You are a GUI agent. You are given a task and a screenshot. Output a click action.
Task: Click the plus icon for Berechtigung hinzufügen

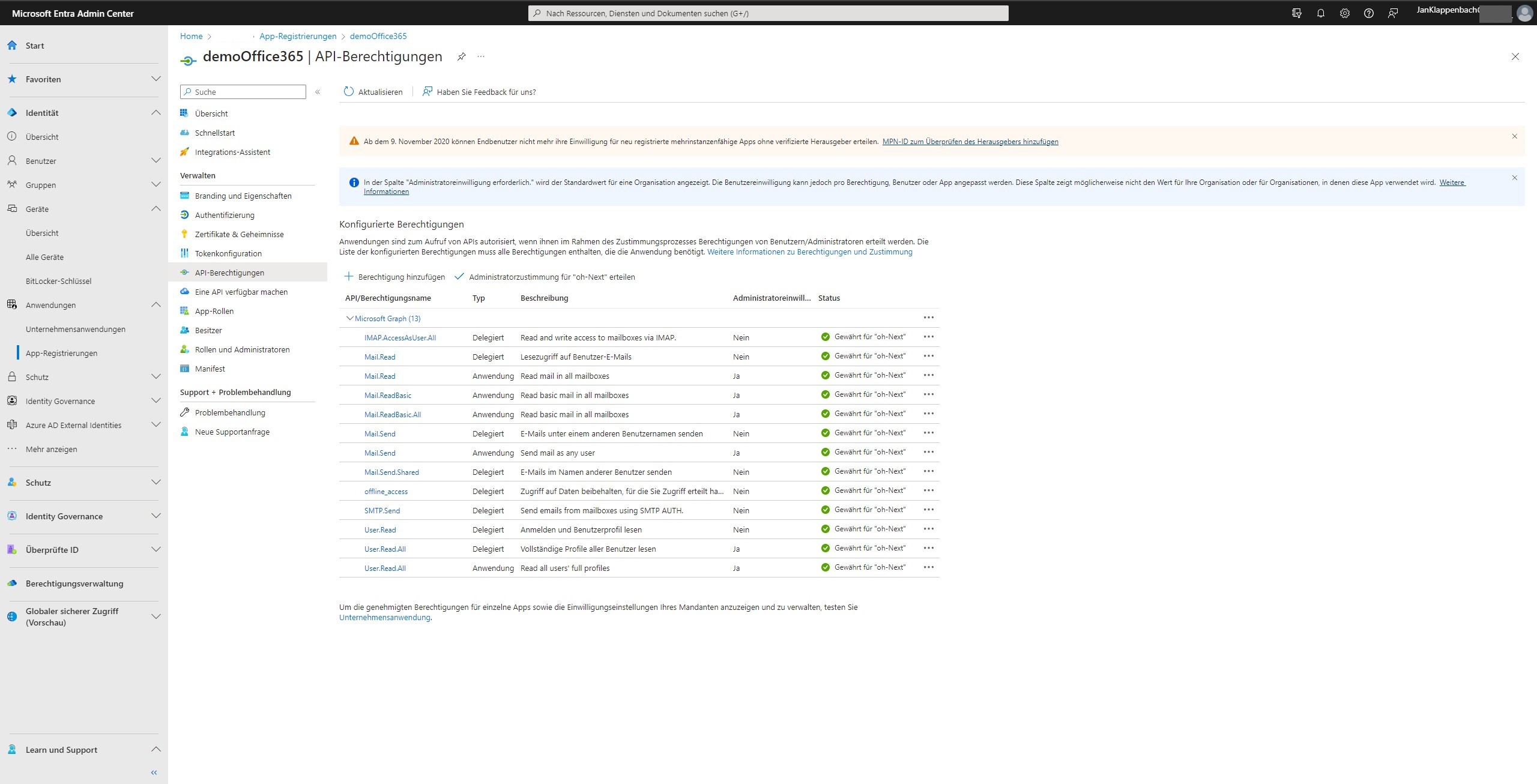pos(348,276)
